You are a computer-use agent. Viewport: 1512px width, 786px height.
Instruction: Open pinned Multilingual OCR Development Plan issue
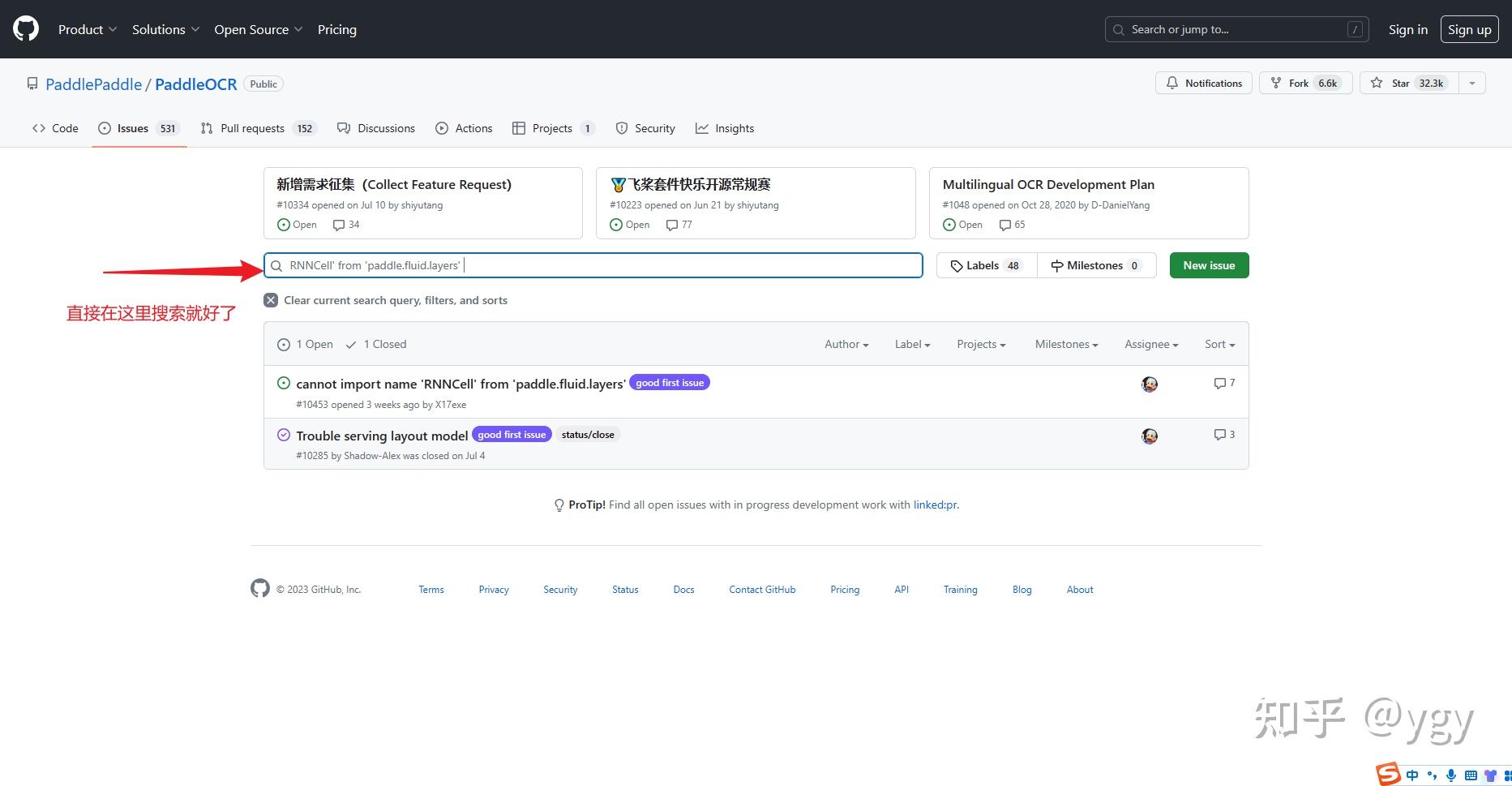pos(1048,185)
